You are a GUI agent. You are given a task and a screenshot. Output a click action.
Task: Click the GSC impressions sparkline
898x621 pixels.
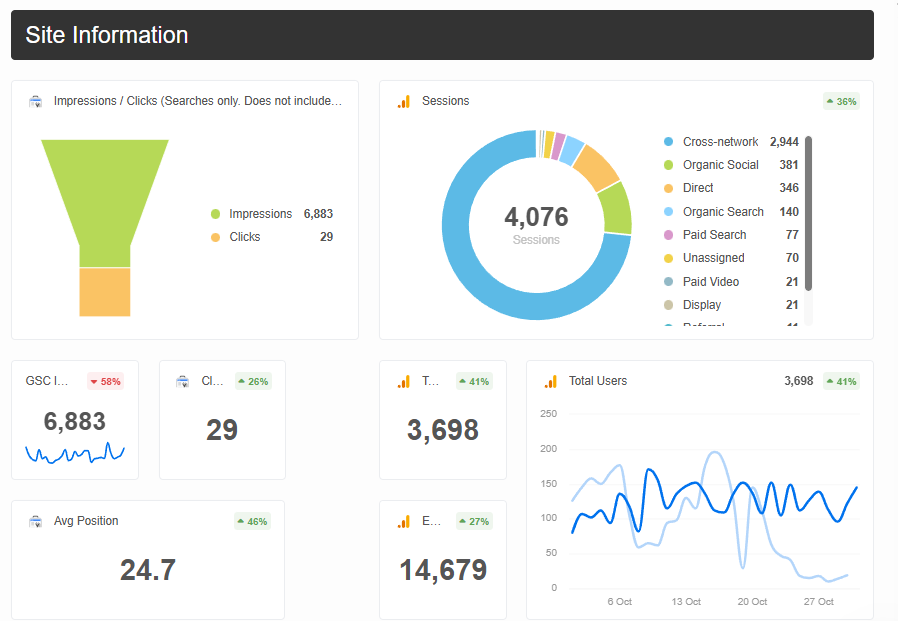[x=74, y=453]
